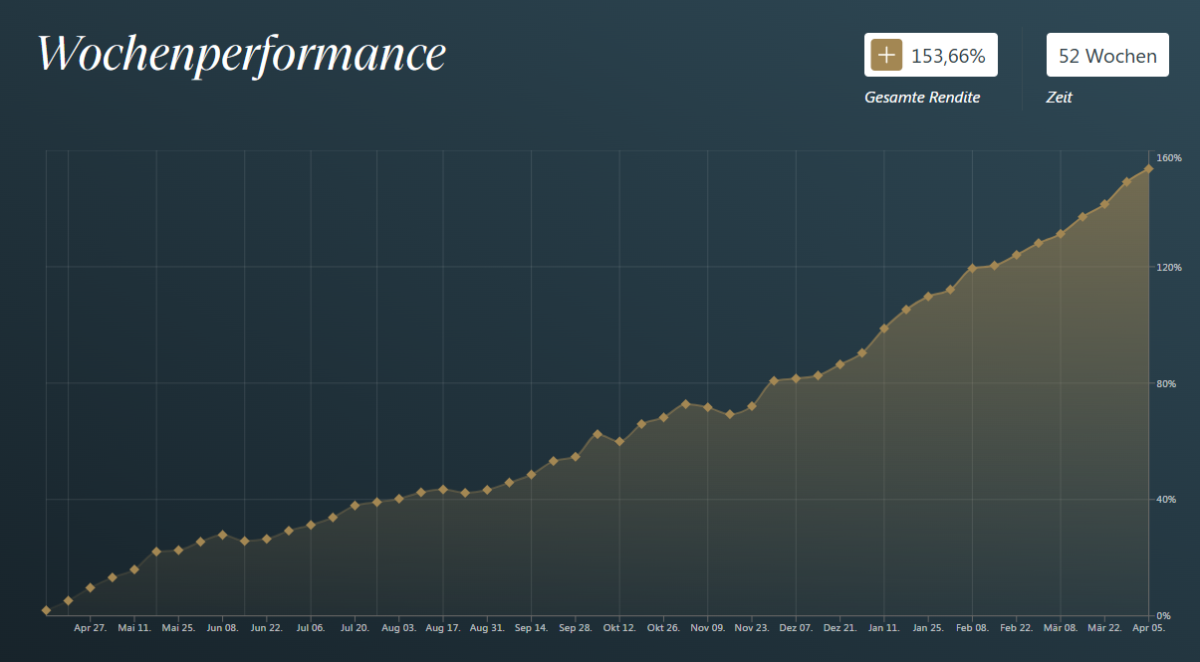The image size is (1200, 662).
Task: Click the 160% mark on the value axis
Action: pos(1168,157)
